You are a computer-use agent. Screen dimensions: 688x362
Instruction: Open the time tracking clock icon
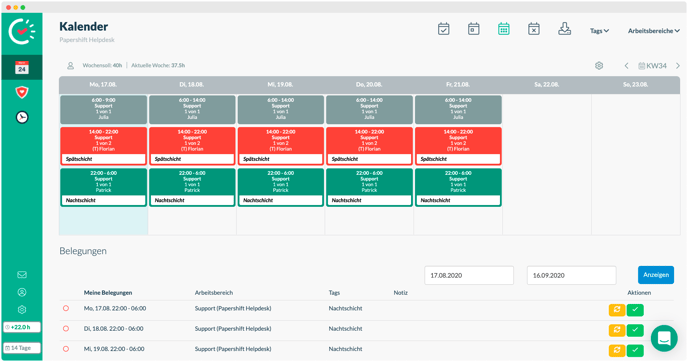point(22,117)
